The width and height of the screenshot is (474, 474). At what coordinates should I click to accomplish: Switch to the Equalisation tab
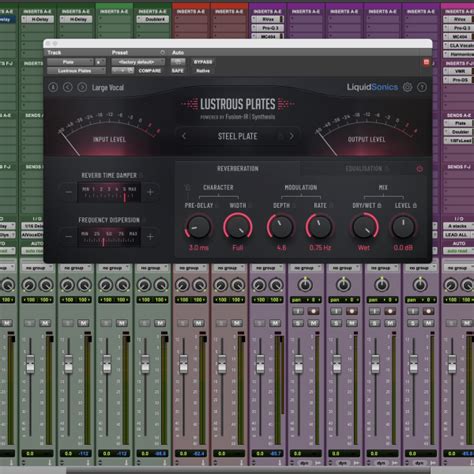pos(363,169)
